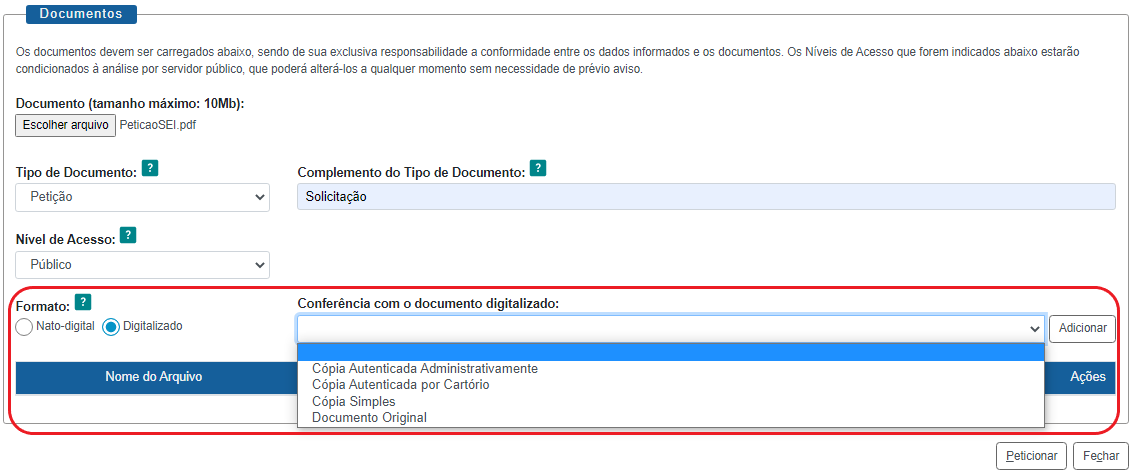The width and height of the screenshot is (1135, 474).
Task: Open the Formato help question-mark icon
Action: tap(83, 302)
